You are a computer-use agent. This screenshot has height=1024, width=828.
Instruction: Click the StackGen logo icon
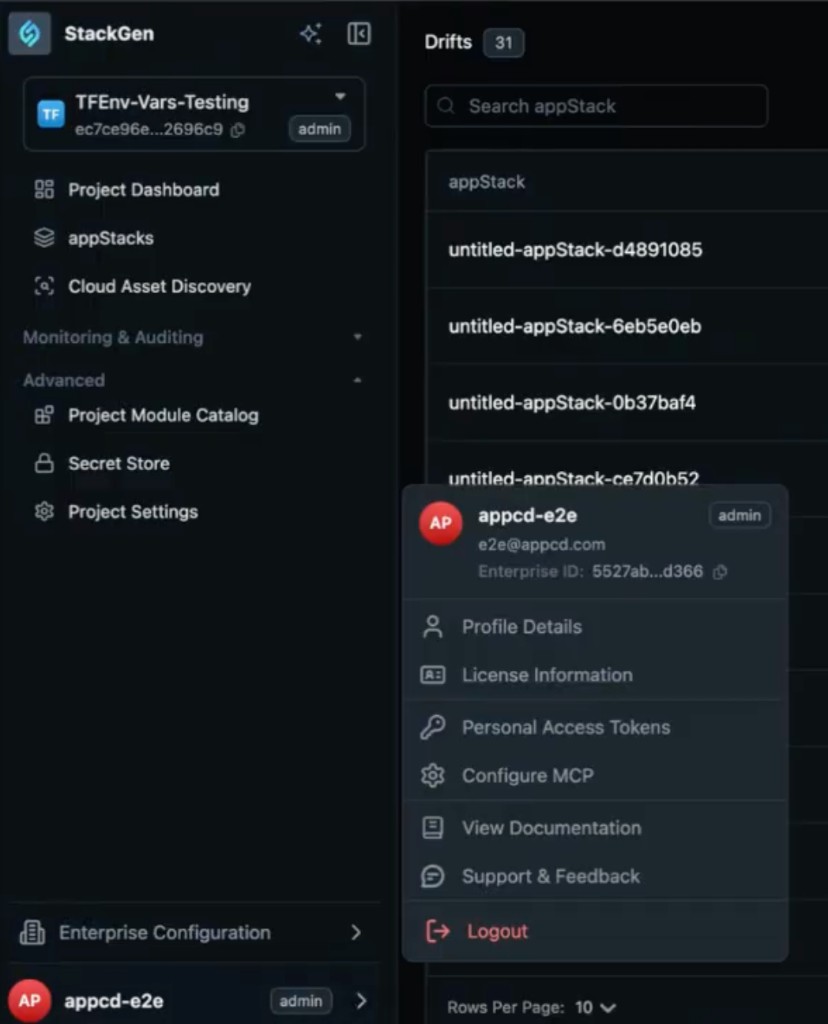point(29,33)
